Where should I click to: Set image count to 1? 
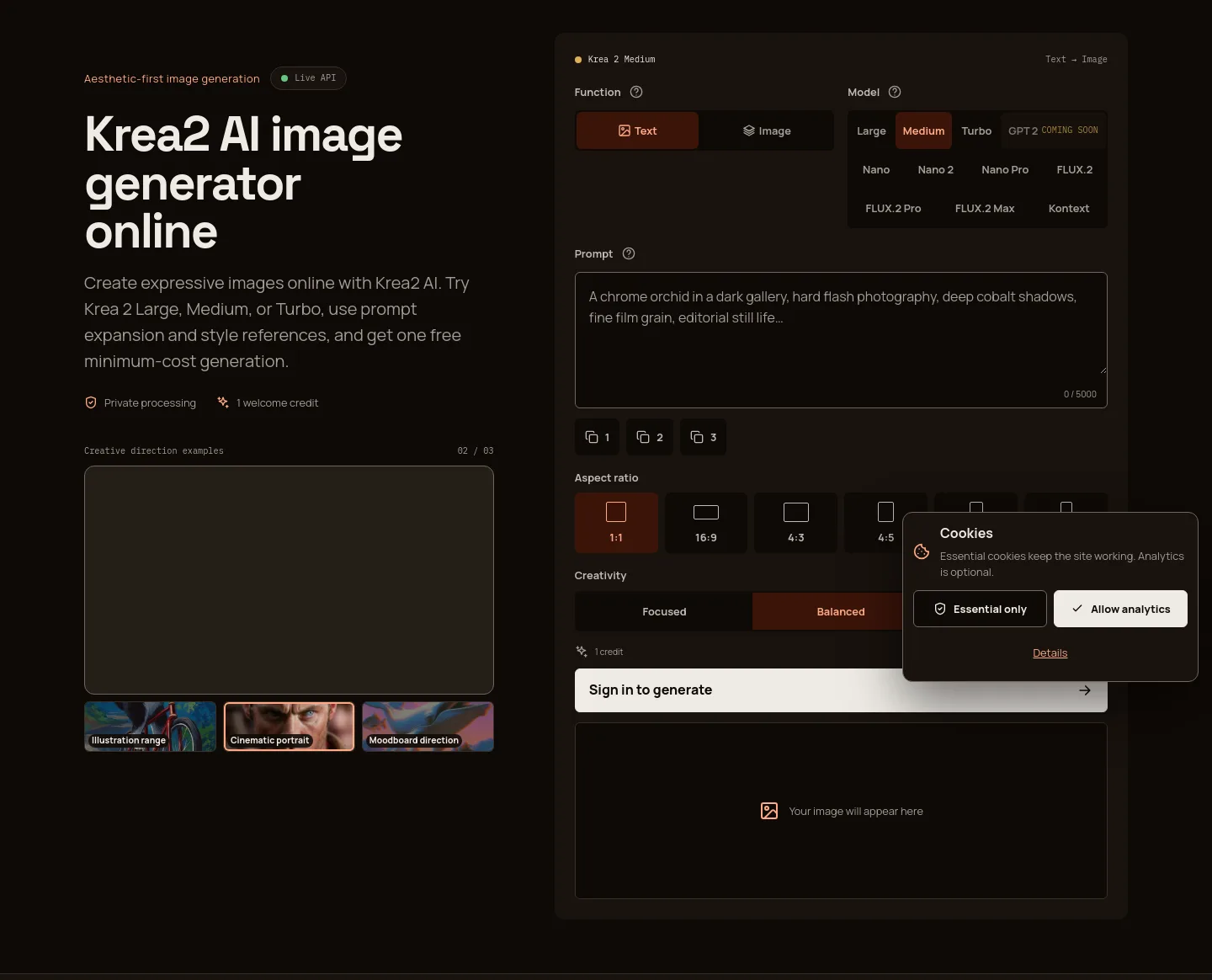597,437
